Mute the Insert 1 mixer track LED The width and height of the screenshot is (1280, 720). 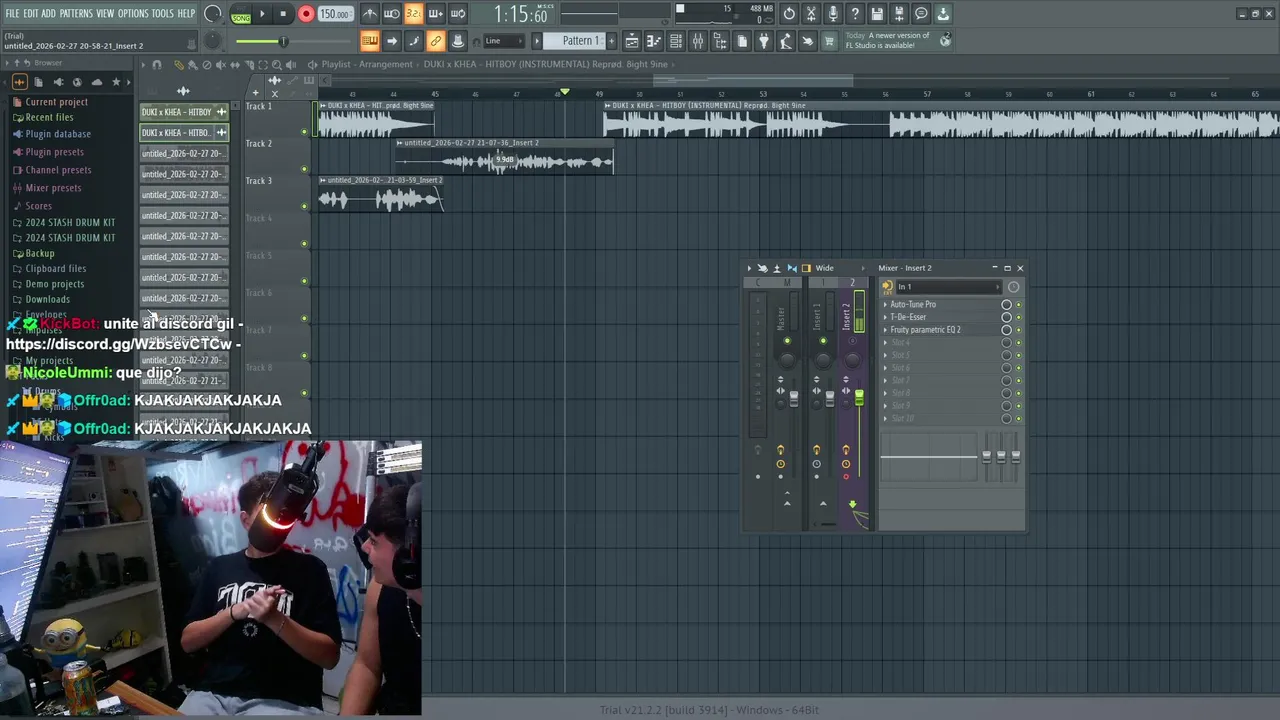coord(823,342)
